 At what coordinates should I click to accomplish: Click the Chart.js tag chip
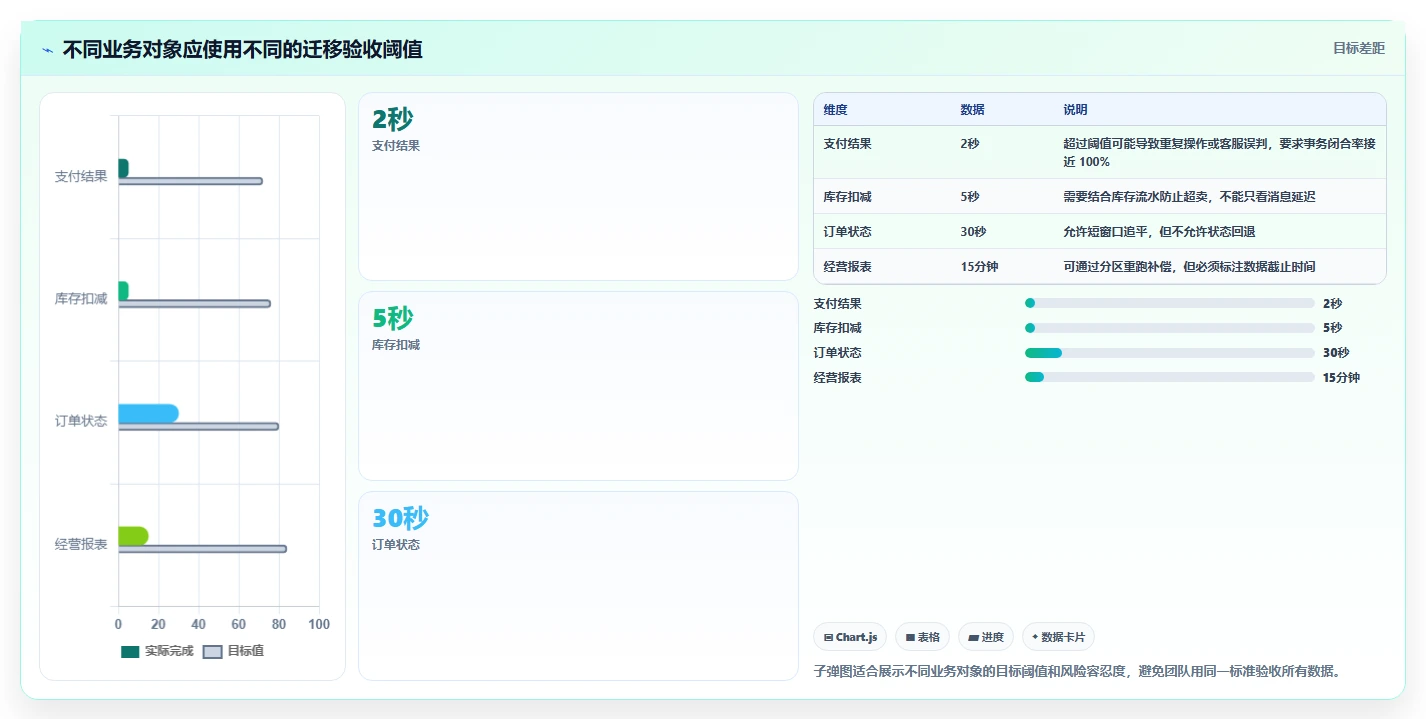tap(850, 637)
